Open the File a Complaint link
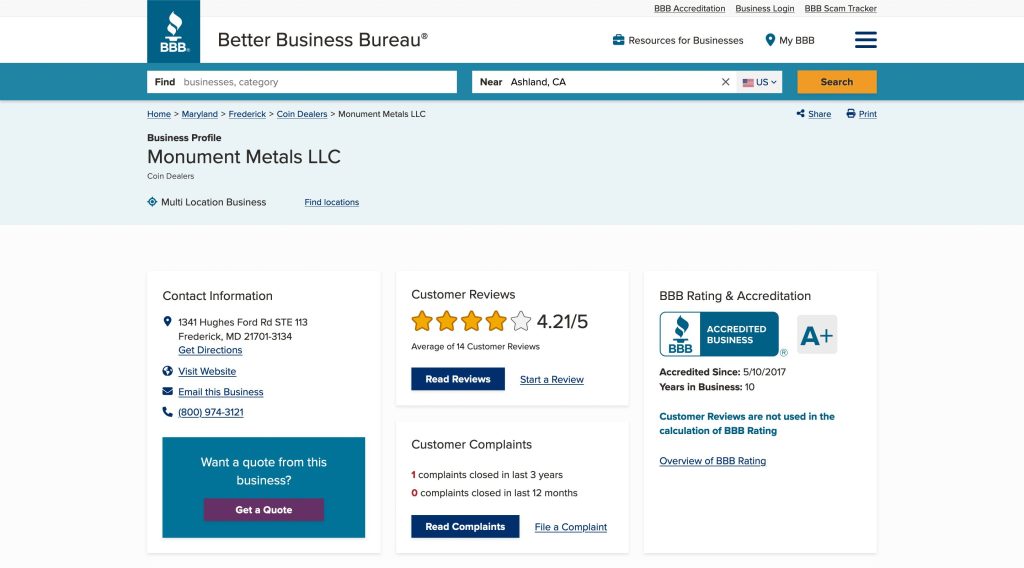This screenshot has height=568, width=1024. [x=571, y=527]
